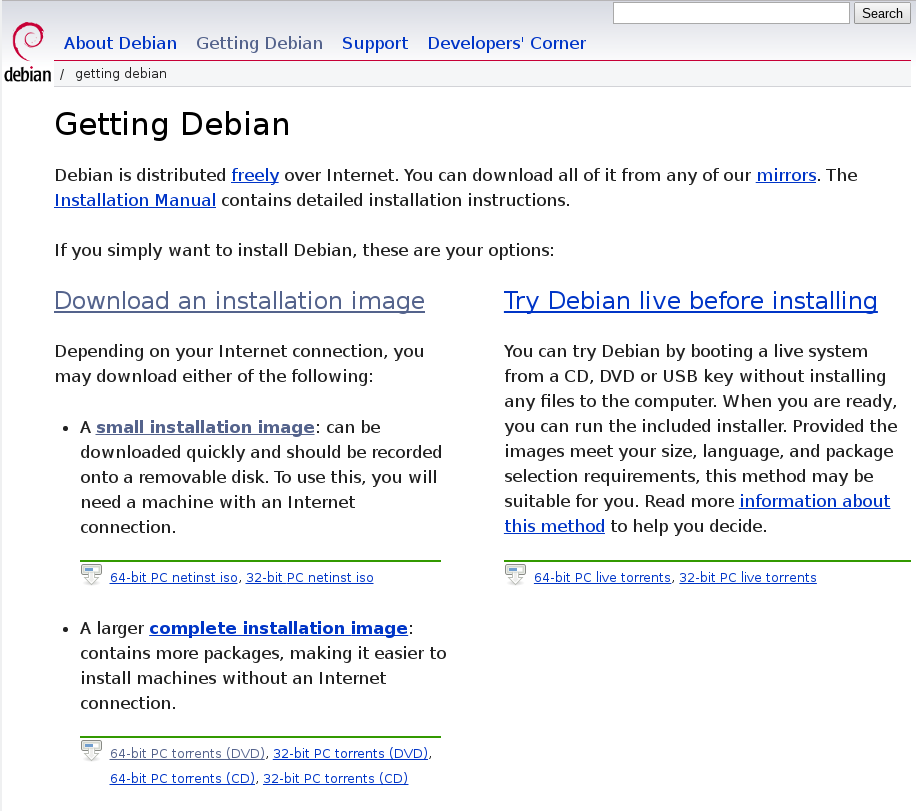
Task: Open the mirrors link
Action: [786, 175]
